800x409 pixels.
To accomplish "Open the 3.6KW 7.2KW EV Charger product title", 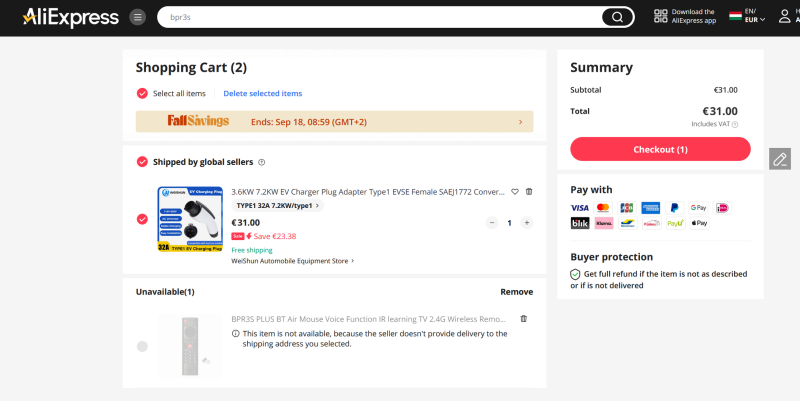I will click(x=368, y=192).
